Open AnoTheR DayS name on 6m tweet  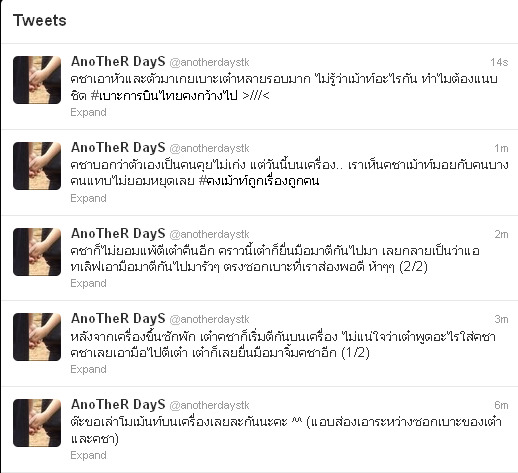pos(118,405)
